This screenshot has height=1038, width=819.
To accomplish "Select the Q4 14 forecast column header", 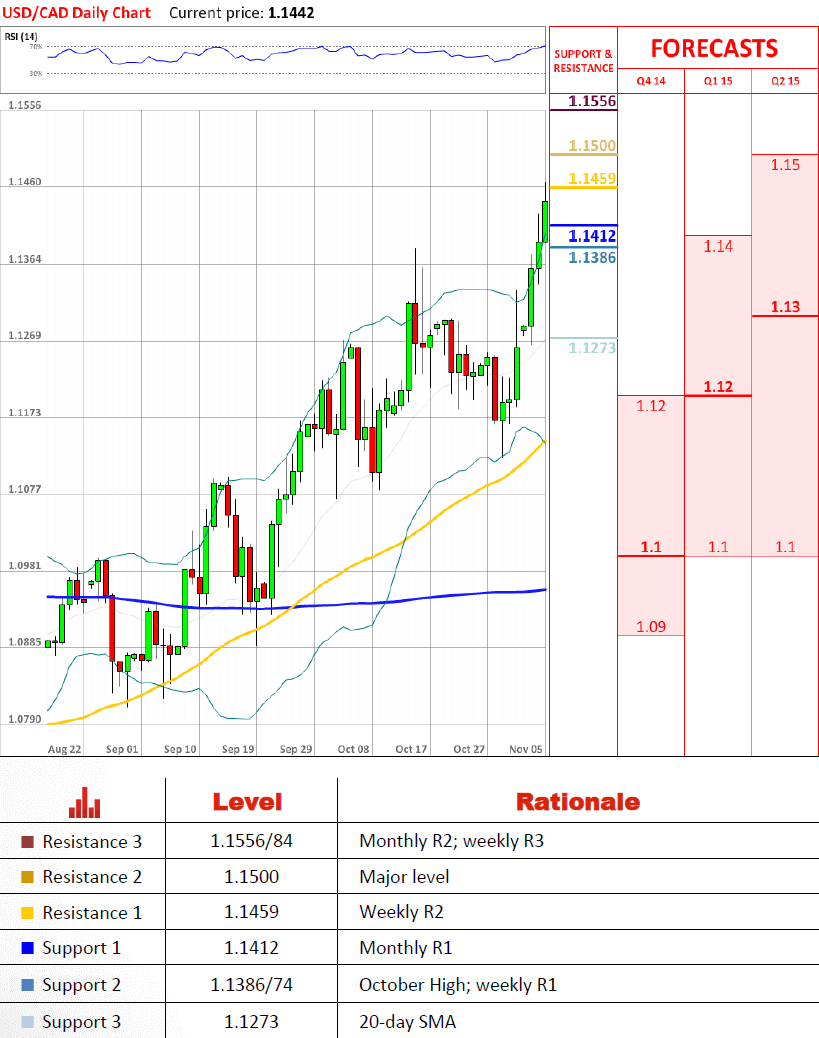I will click(651, 81).
